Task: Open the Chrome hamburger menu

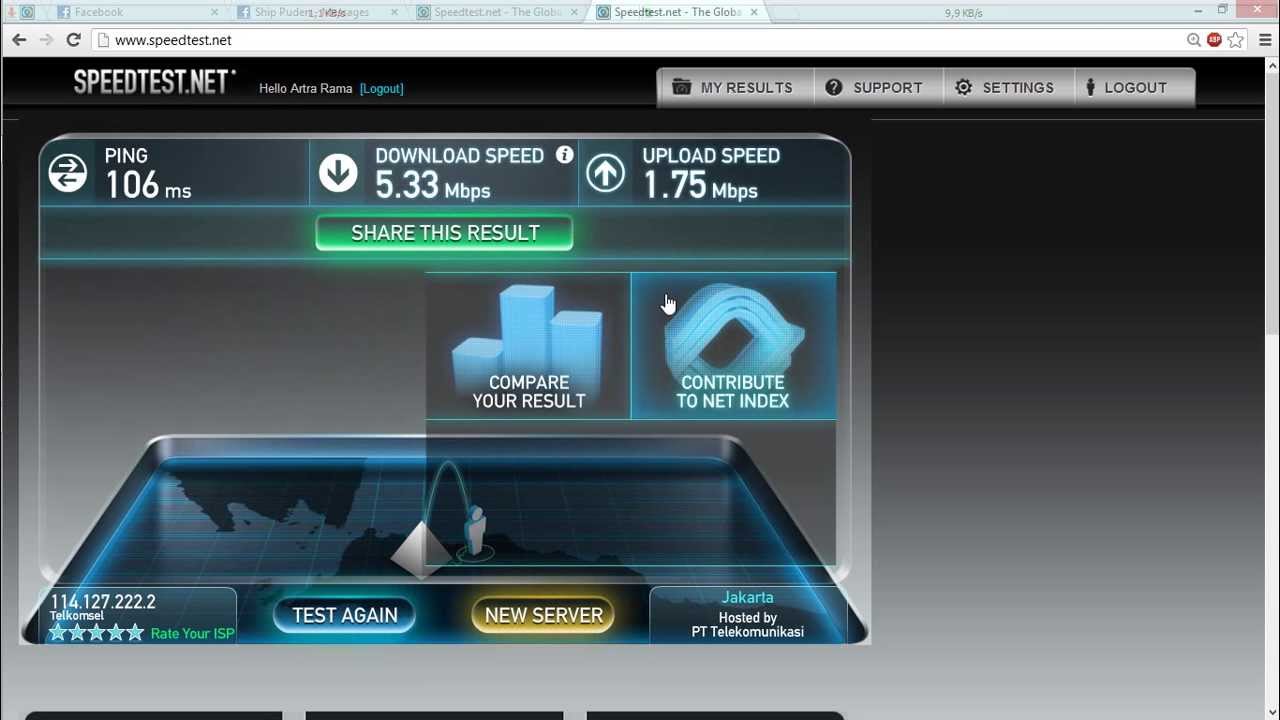Action: pyautogui.click(x=1264, y=40)
